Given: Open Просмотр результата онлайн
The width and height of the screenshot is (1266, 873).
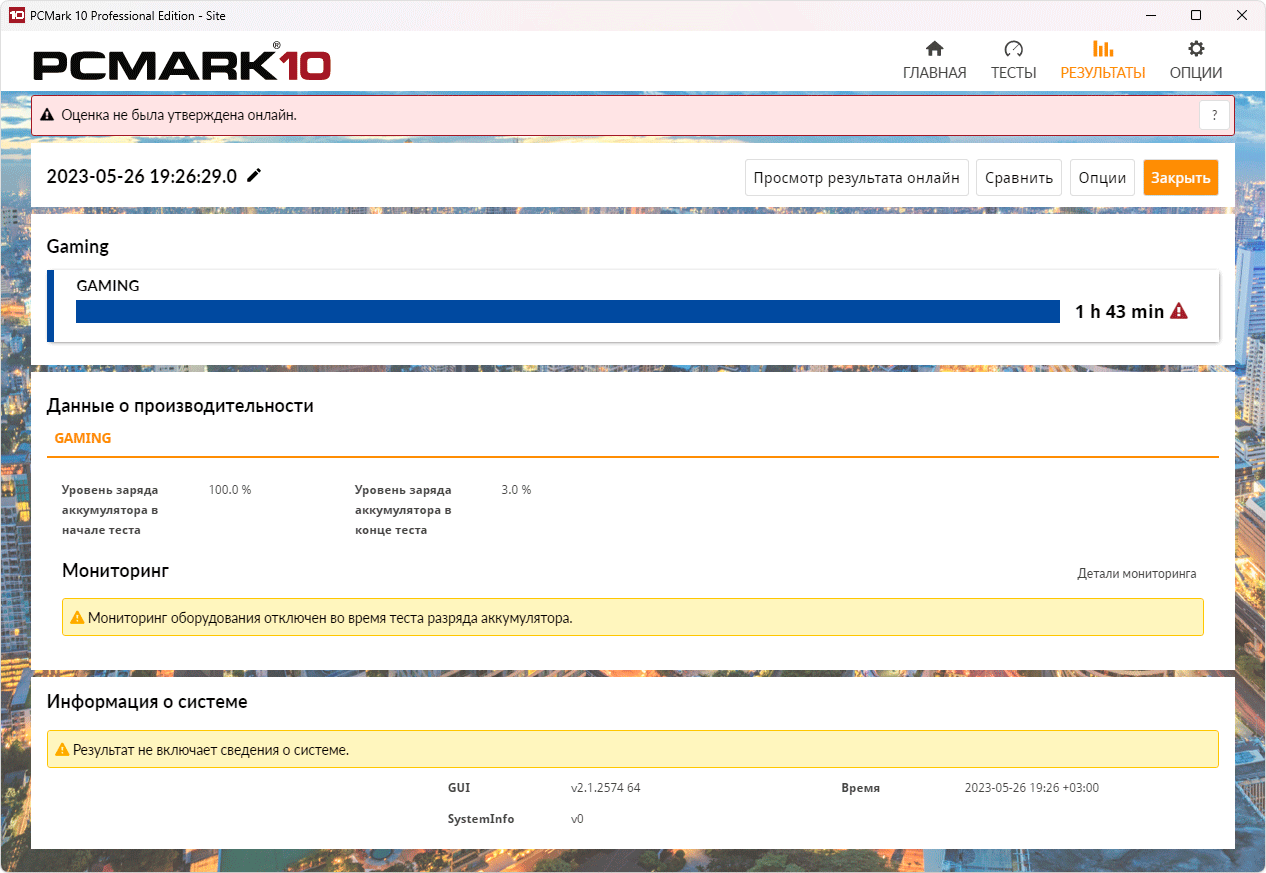Looking at the screenshot, I should (x=857, y=178).
